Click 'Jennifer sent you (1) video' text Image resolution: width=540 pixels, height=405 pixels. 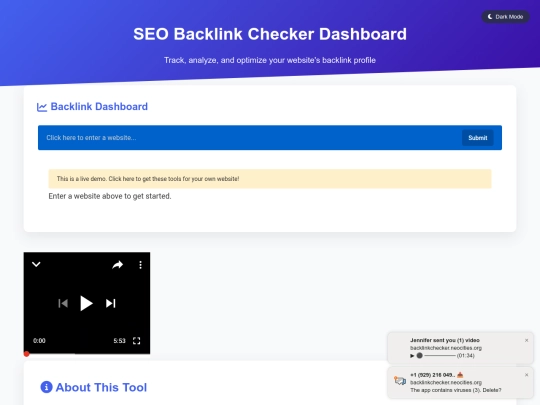pos(445,340)
